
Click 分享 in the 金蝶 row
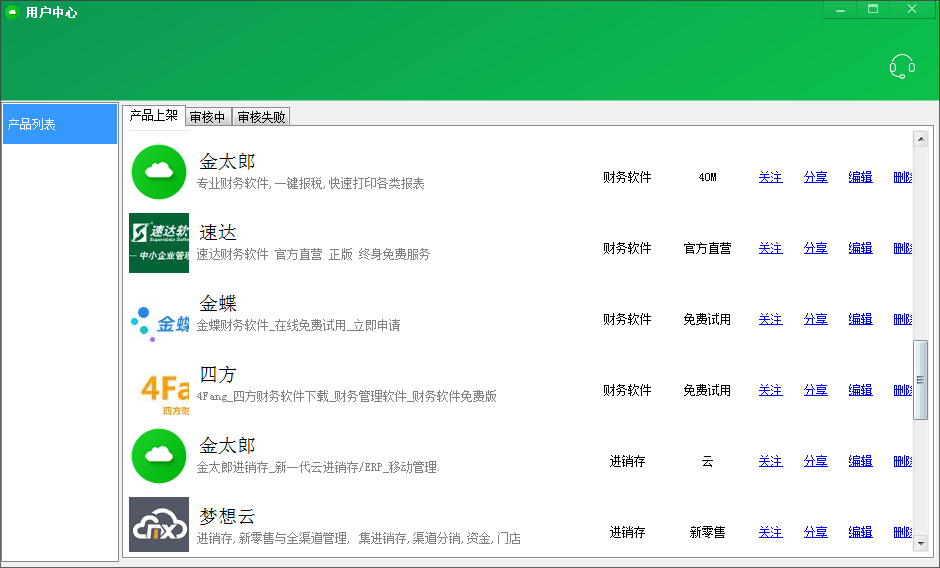(x=815, y=319)
